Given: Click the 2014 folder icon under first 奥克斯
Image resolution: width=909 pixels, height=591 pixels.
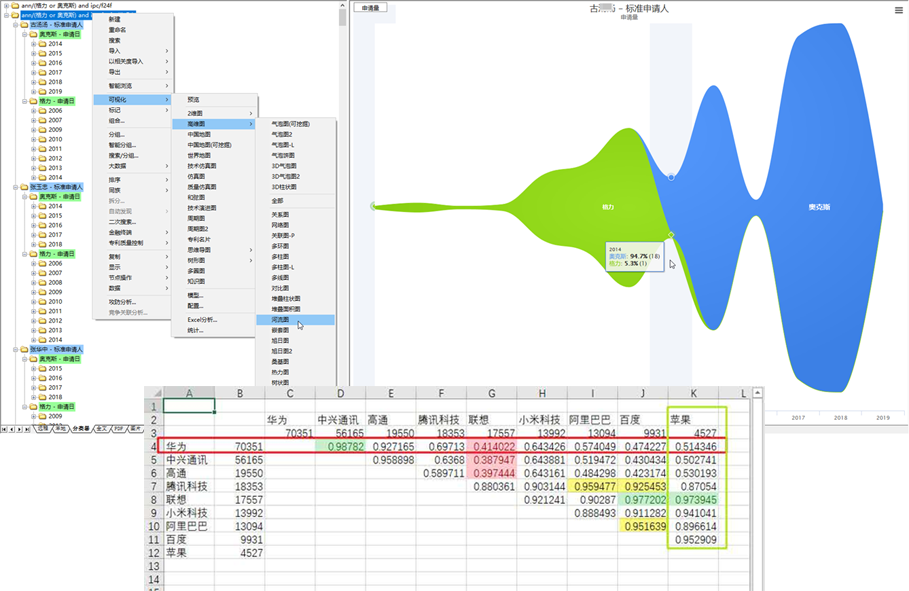Looking at the screenshot, I should point(42,44).
